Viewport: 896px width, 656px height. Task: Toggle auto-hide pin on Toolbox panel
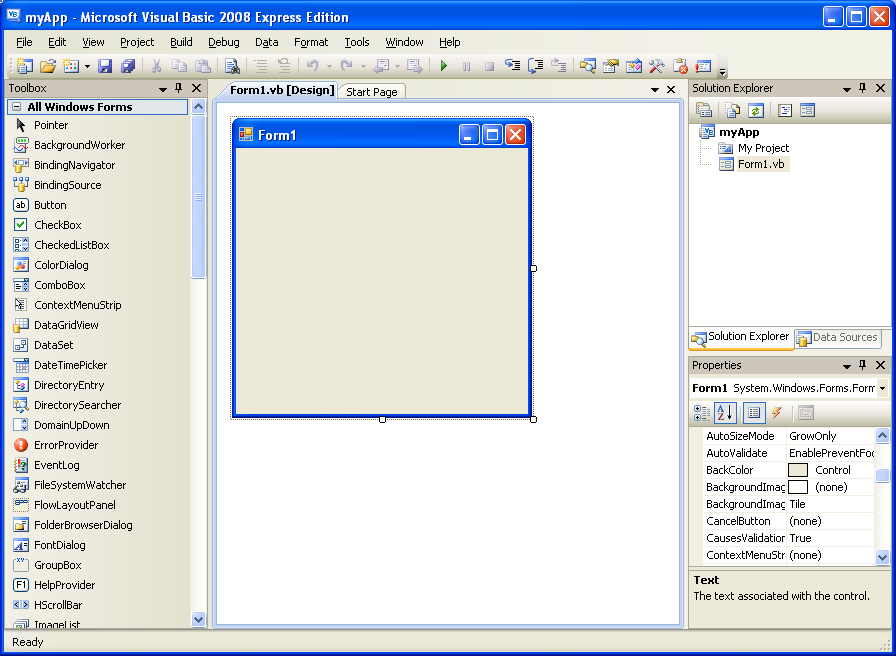[x=179, y=88]
